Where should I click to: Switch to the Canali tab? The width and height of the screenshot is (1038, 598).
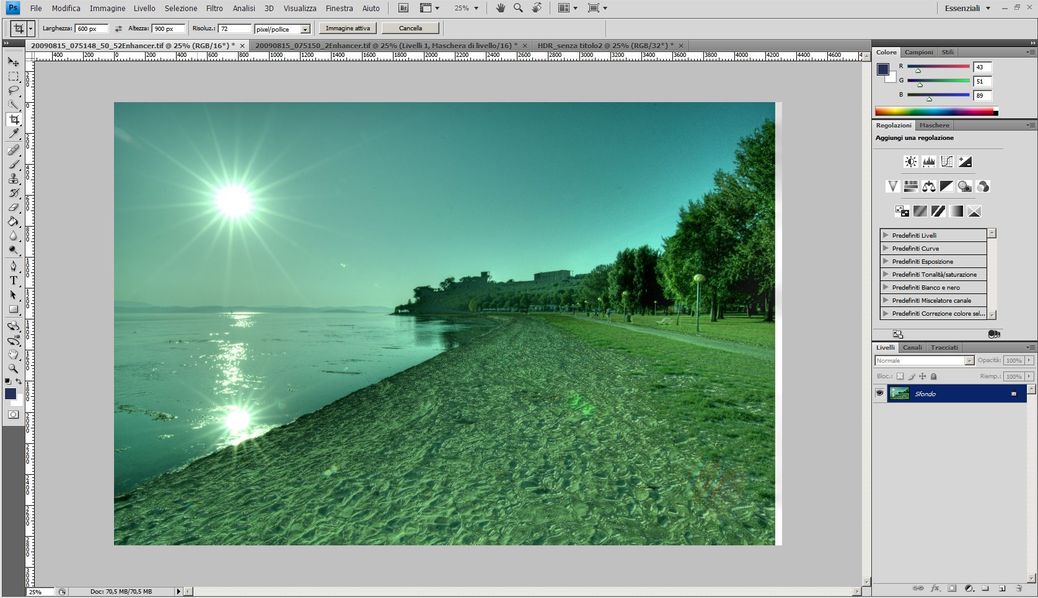pyautogui.click(x=912, y=347)
